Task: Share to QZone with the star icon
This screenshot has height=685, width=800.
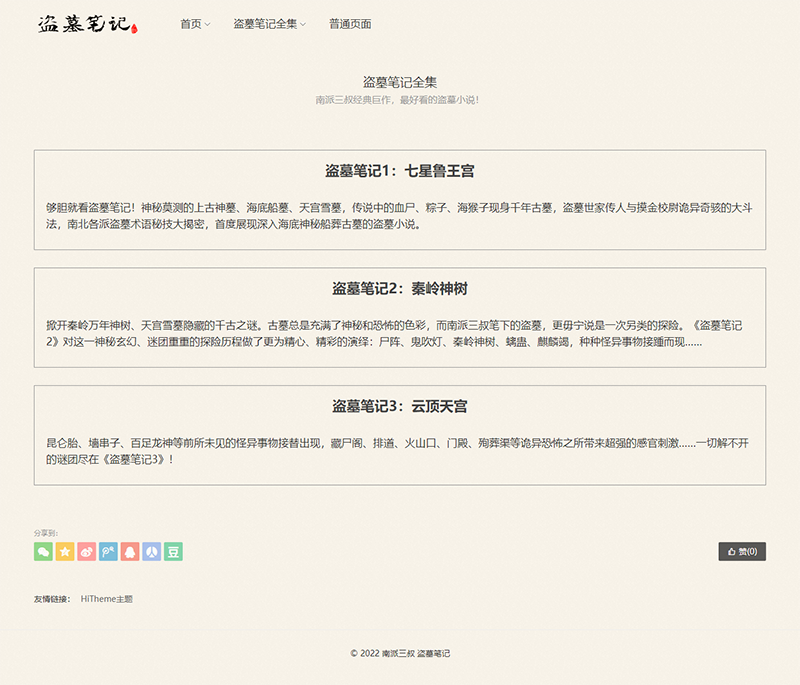Action: tap(65, 551)
